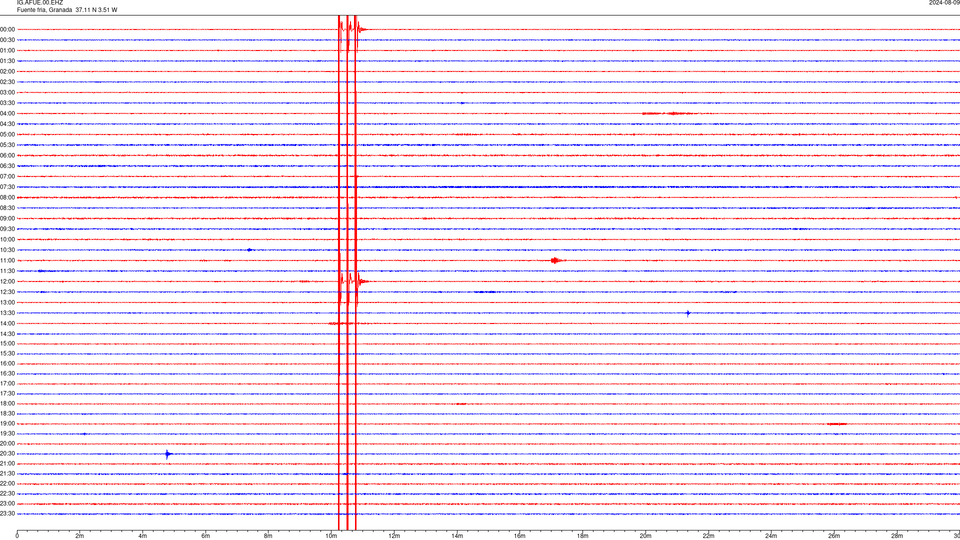This screenshot has height=540, width=960.
Task: Click the 26m tick label on the time axis
Action: pos(834,536)
